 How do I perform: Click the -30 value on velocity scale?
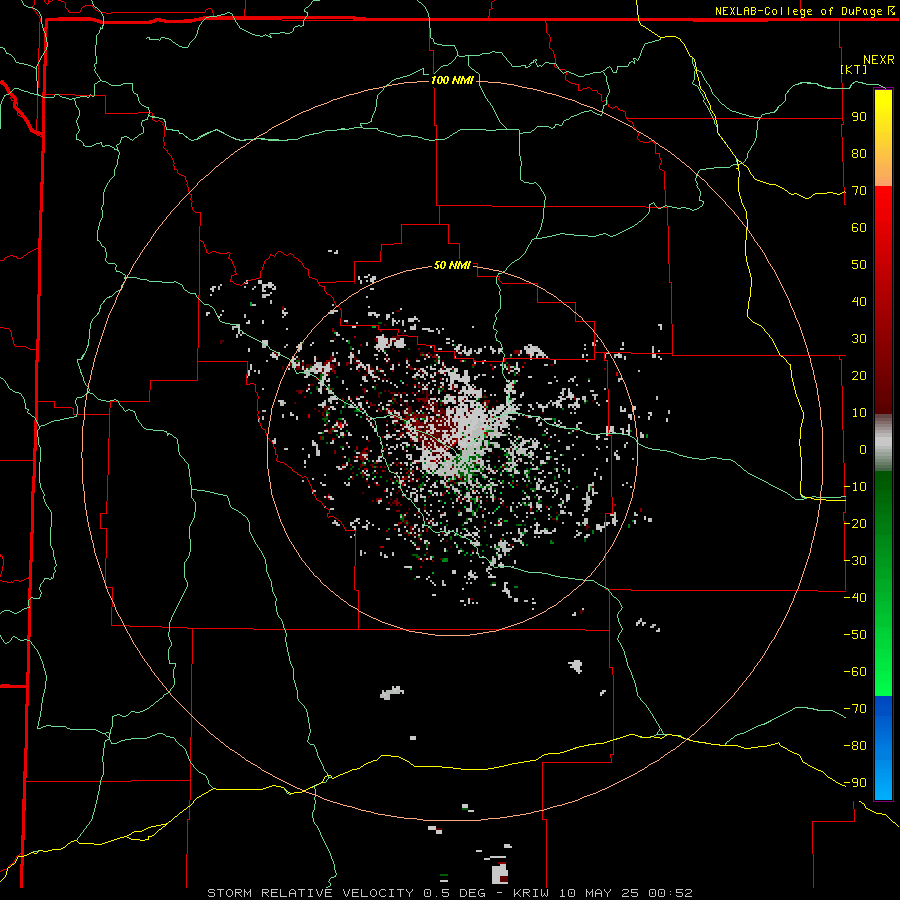click(855, 561)
